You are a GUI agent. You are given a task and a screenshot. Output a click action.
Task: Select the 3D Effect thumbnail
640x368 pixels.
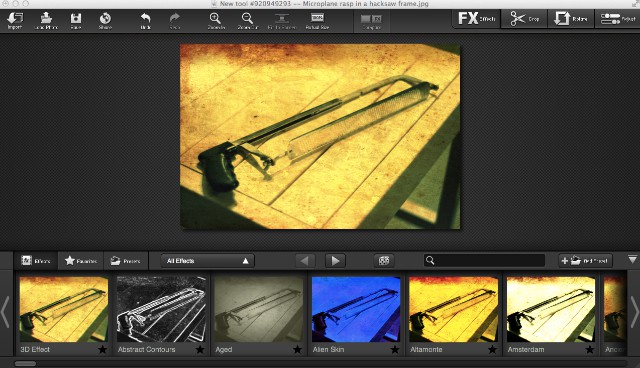tap(64, 309)
